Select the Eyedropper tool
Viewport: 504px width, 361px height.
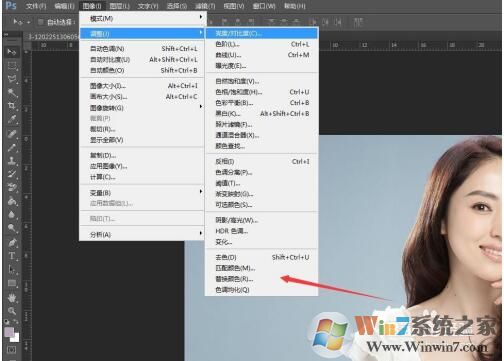point(12,120)
